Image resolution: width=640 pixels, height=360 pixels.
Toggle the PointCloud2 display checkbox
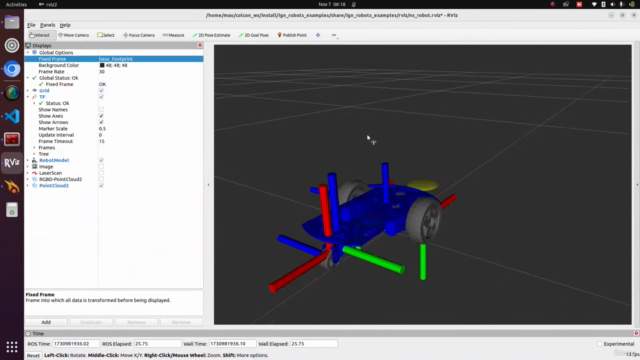[x=101, y=185]
